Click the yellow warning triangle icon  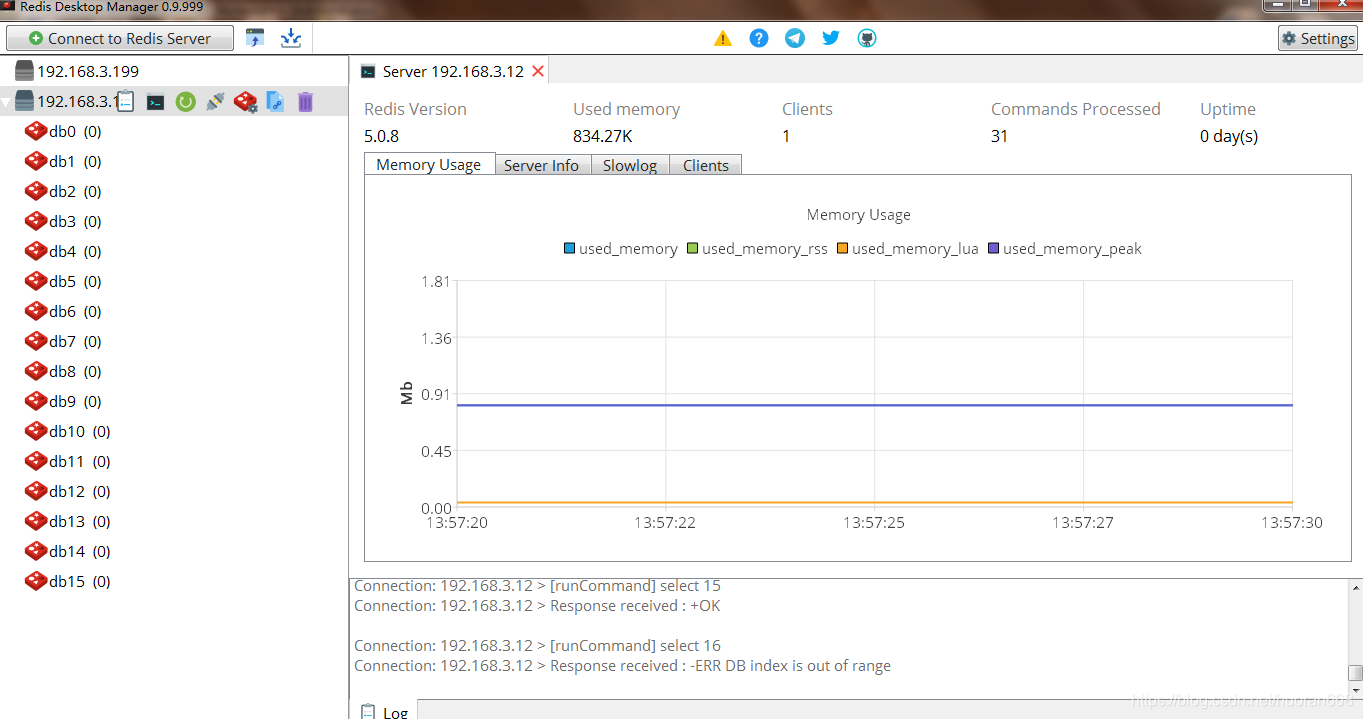[723, 38]
